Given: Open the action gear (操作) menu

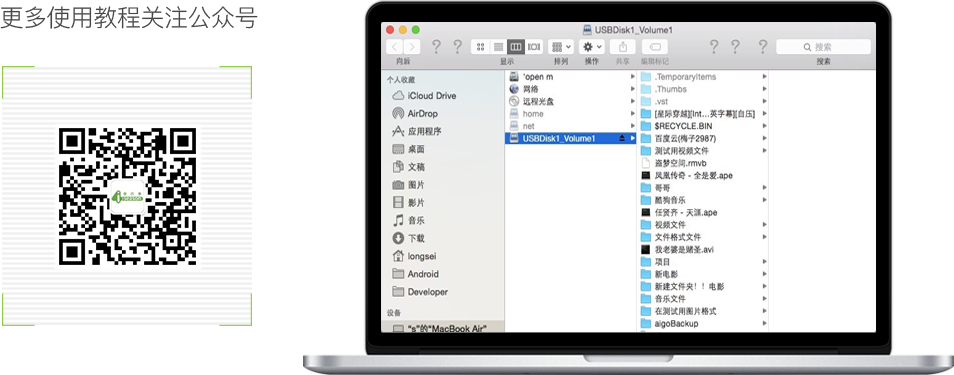Looking at the screenshot, I should (591, 47).
